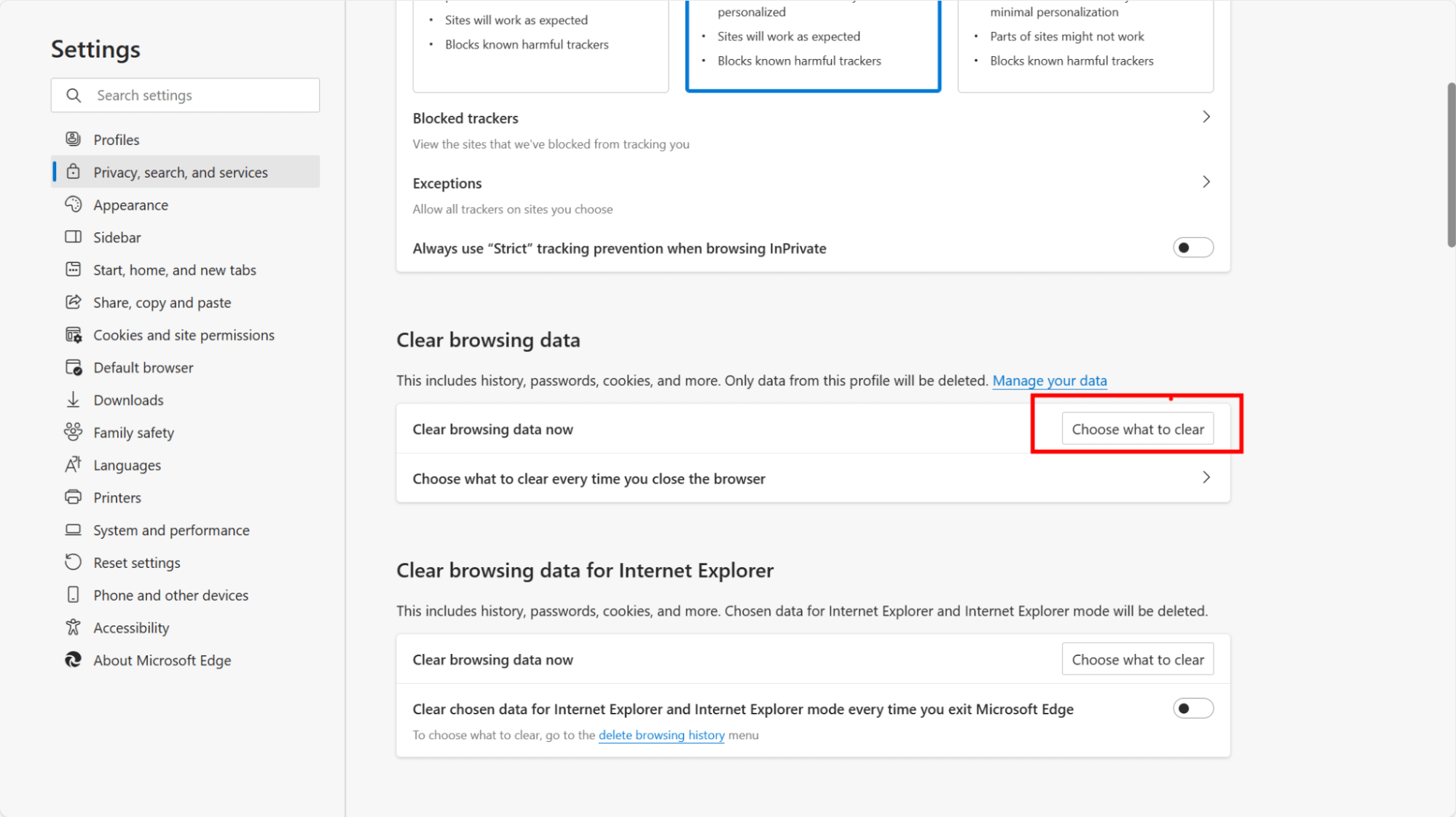Click the Reset settings icon in sidebar

pyautogui.click(x=75, y=562)
